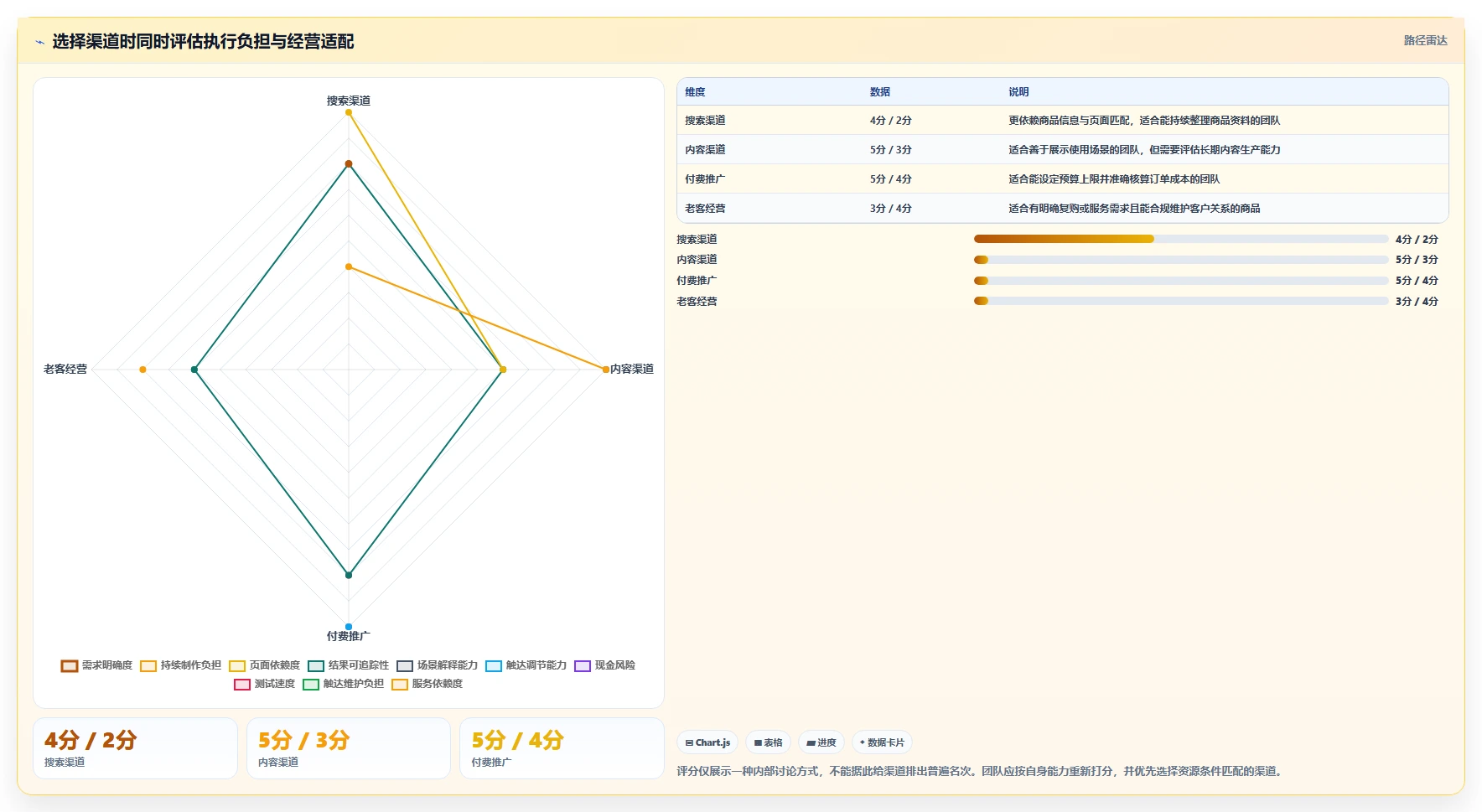1482x812 pixels.
Task: Toggle the 持续制作负担 legend series
Action: pyautogui.click(x=180, y=665)
